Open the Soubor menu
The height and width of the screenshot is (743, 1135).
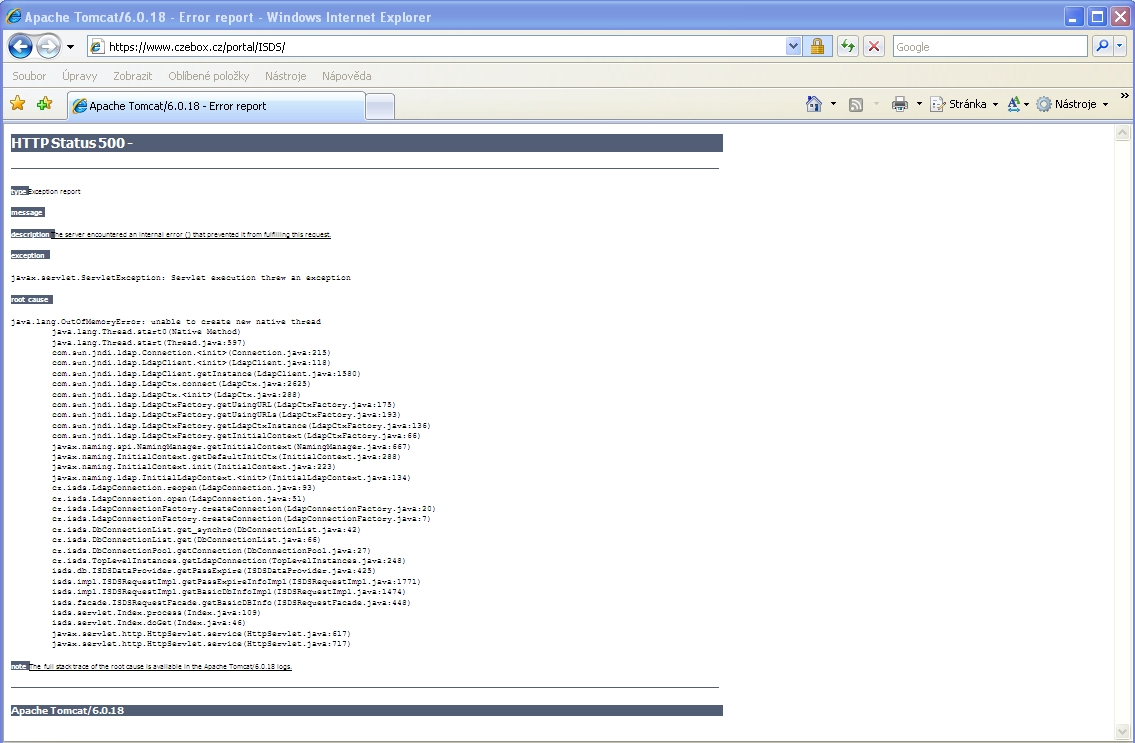pyautogui.click(x=29, y=76)
